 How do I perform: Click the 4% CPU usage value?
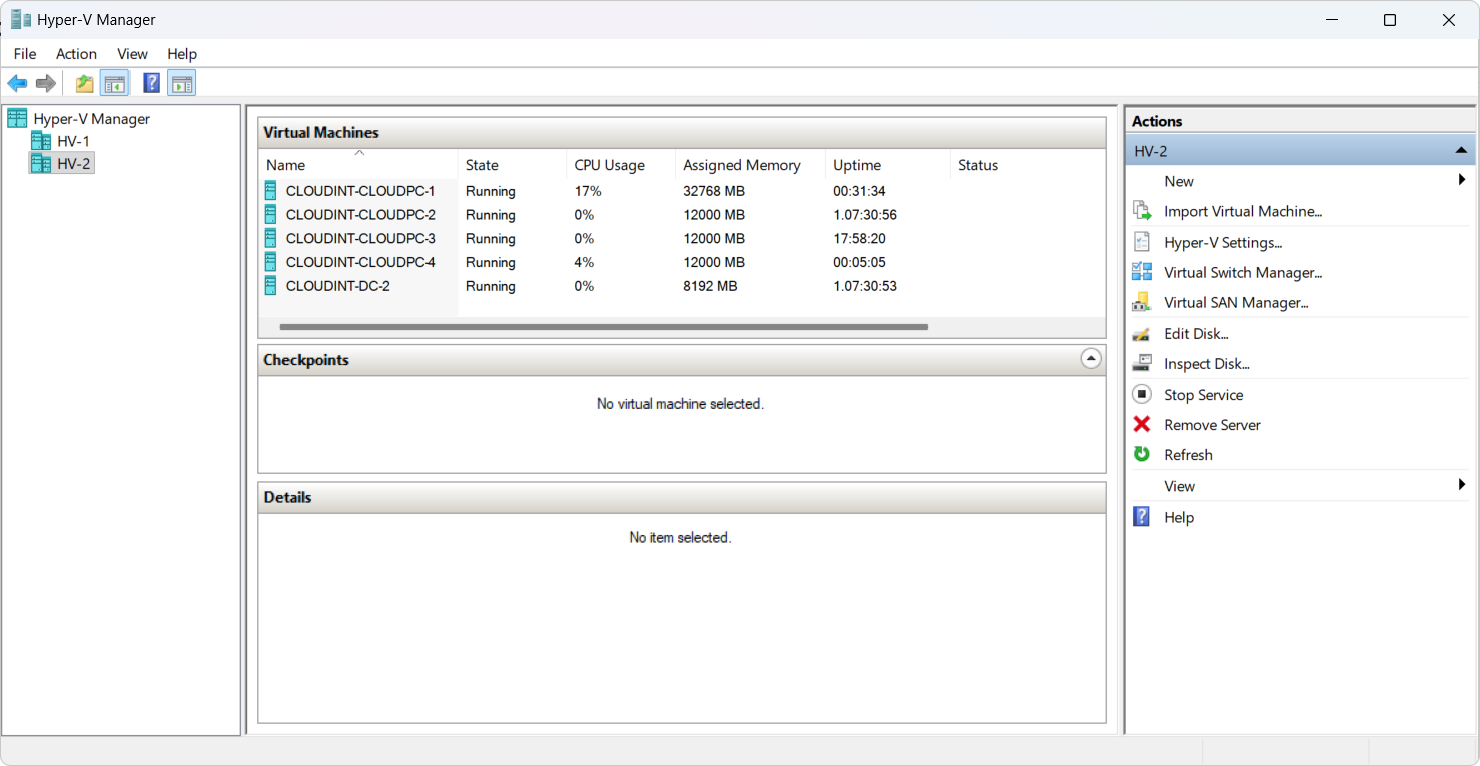584,262
